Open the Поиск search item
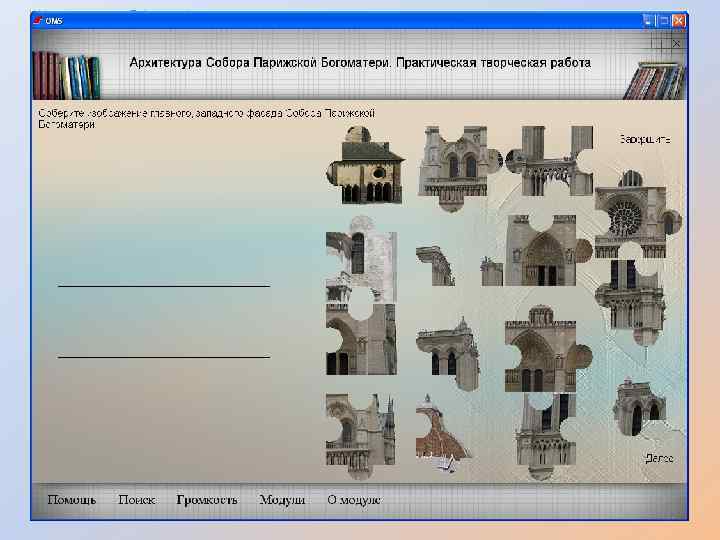Screen dimensions: 720x540 (x=137, y=500)
